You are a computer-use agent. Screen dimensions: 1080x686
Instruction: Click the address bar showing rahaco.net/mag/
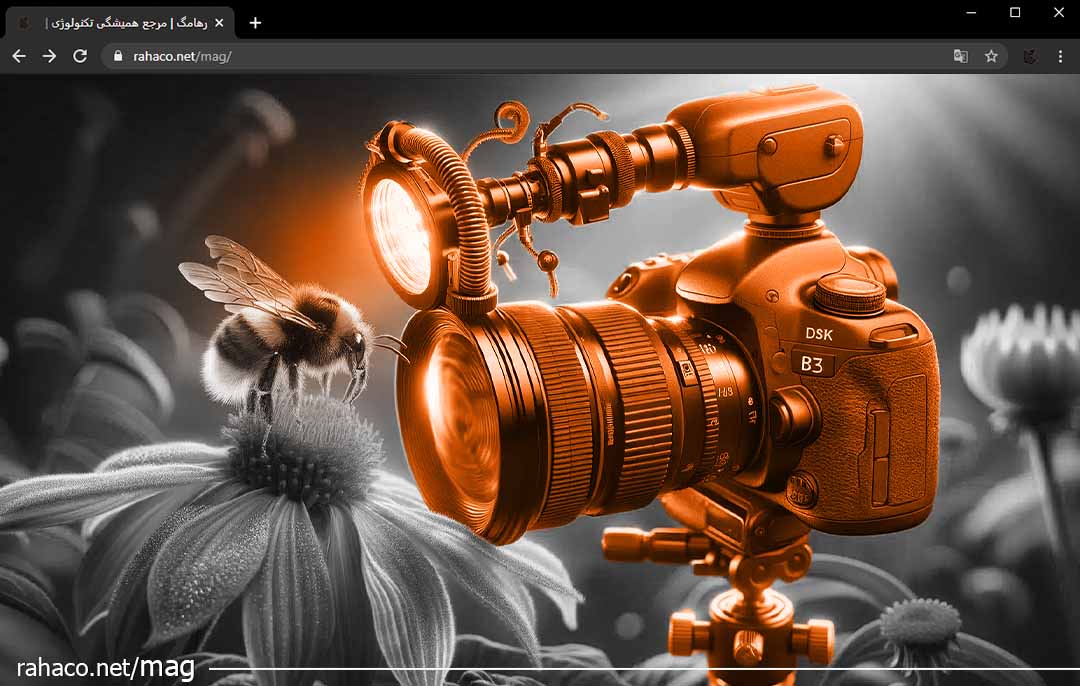pyautogui.click(x=500, y=56)
